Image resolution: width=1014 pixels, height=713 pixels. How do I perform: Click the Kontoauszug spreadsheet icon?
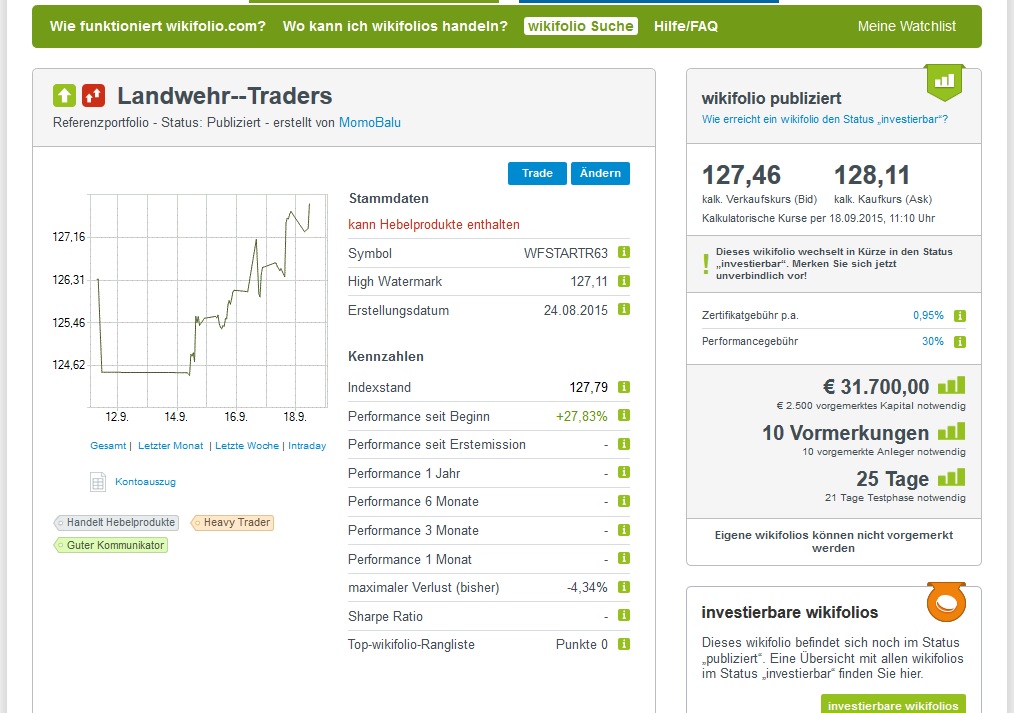(98, 482)
